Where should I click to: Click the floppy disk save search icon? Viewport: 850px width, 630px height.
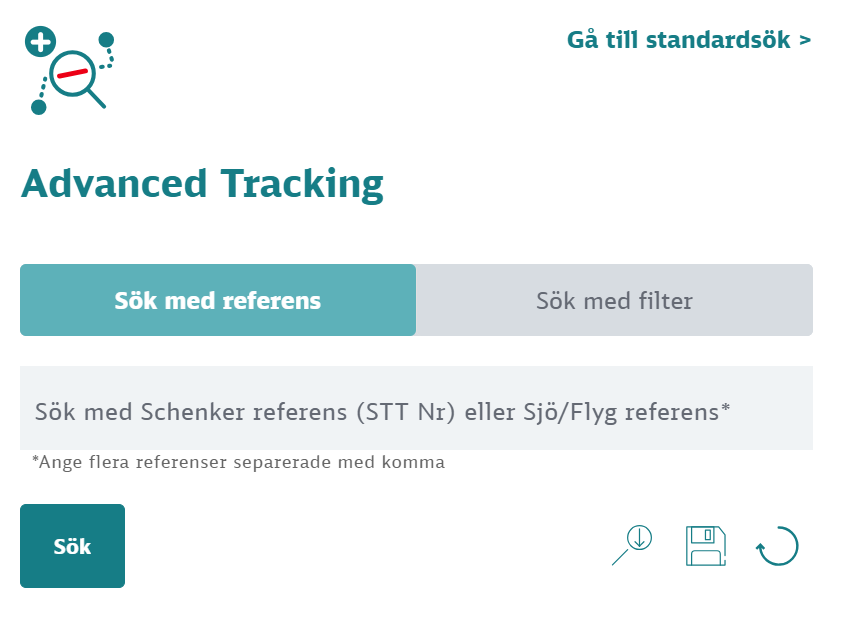tap(705, 546)
